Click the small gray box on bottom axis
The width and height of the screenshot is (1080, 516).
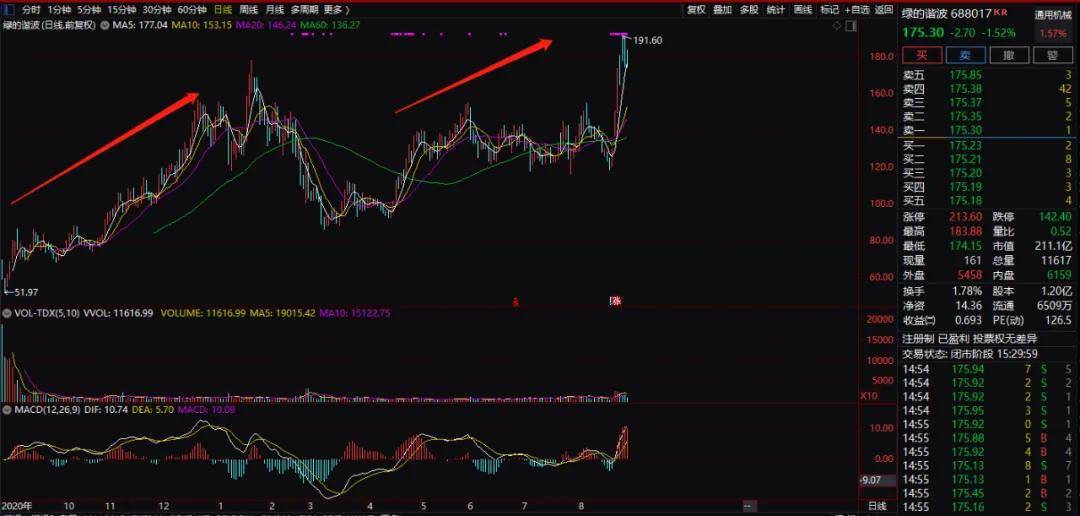[x=748, y=506]
